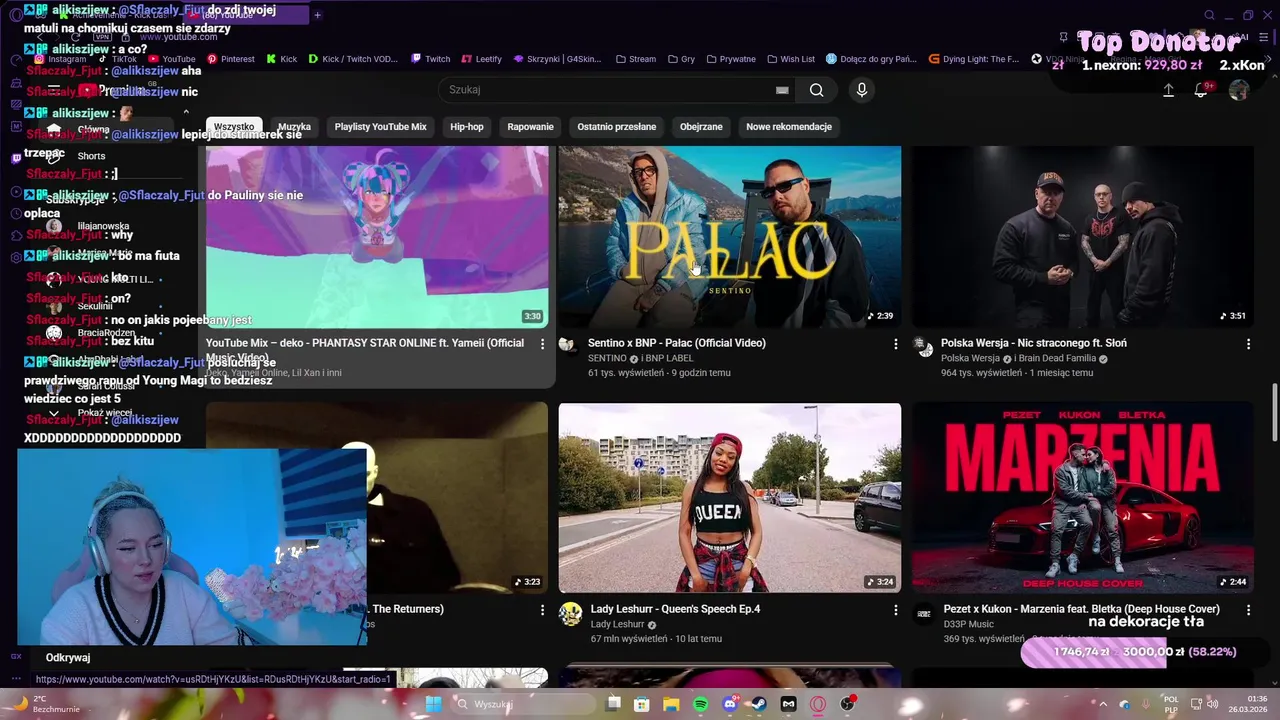Select the Wszystko filter chip
The height and width of the screenshot is (720, 1280).
point(234,127)
